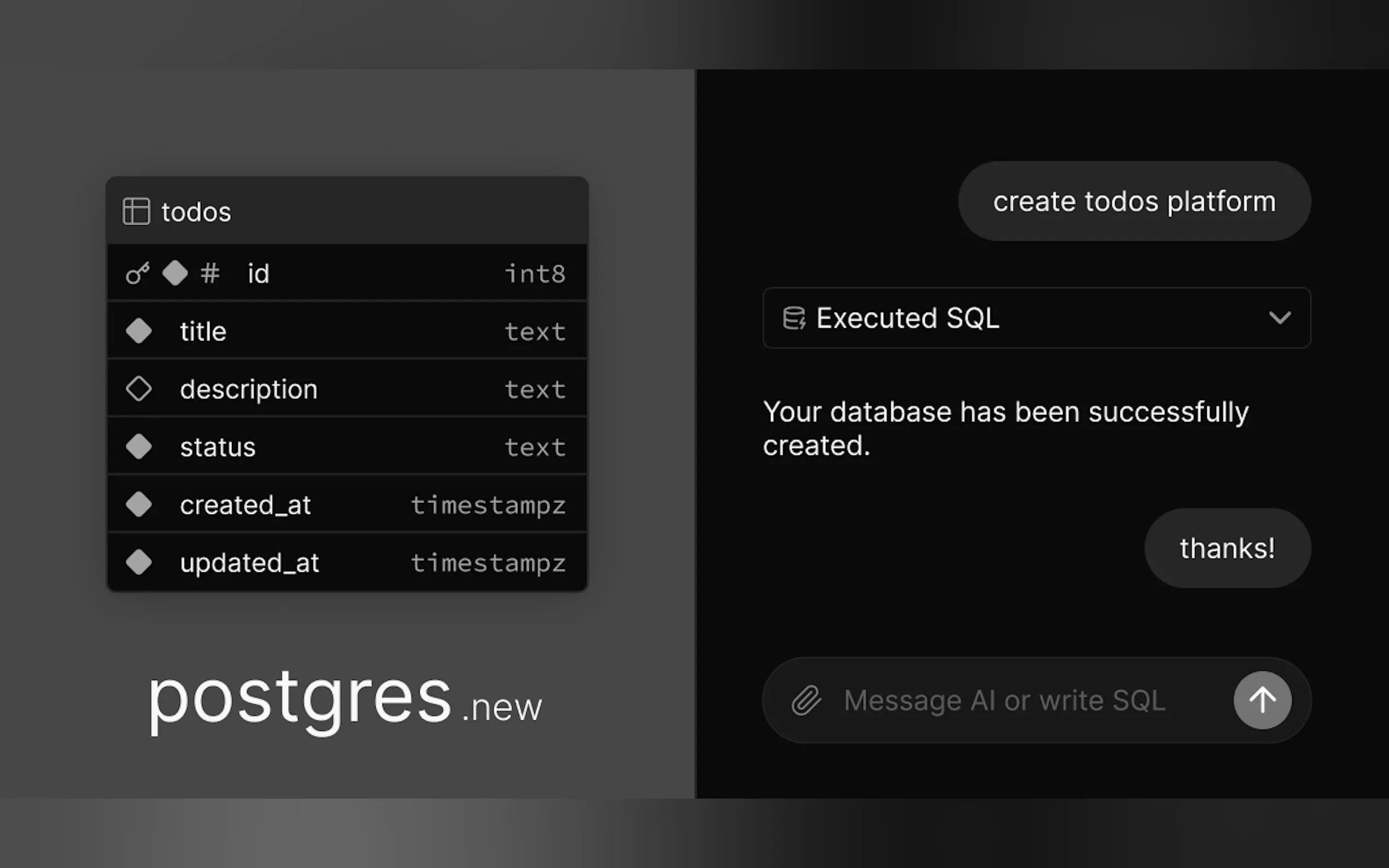1389x868 pixels.
Task: Click the primary key icon on id row
Action: 138,273
